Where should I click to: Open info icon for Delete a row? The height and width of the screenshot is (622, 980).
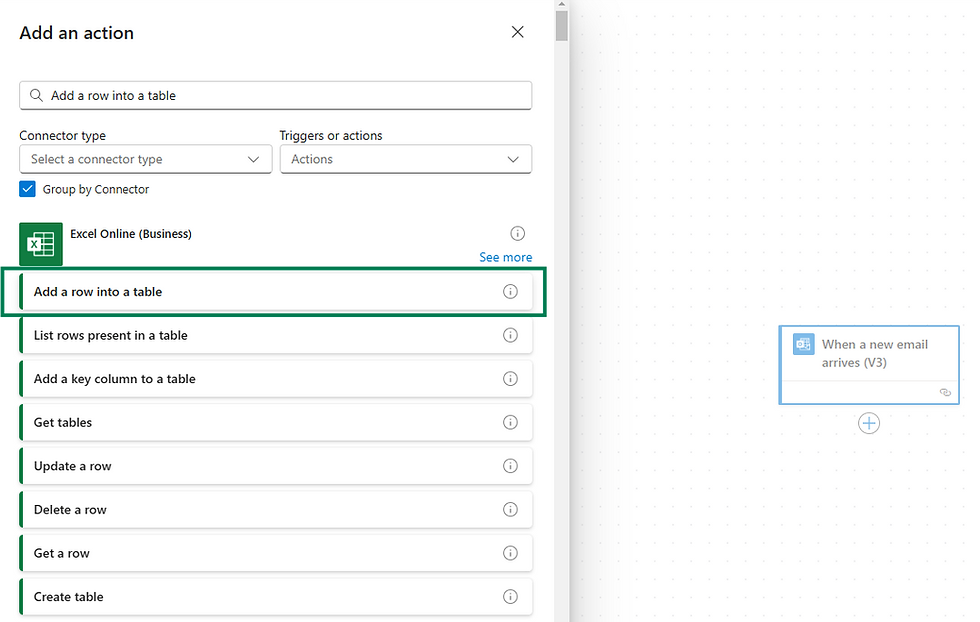tap(510, 510)
